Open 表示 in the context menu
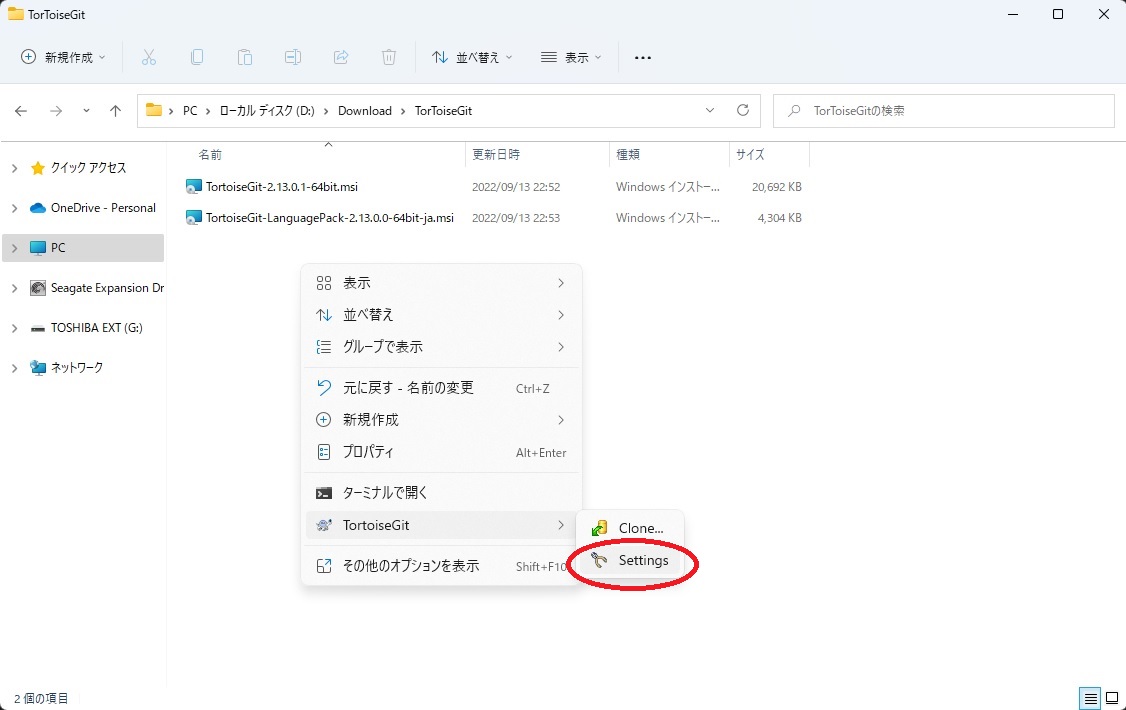 click(x=442, y=283)
